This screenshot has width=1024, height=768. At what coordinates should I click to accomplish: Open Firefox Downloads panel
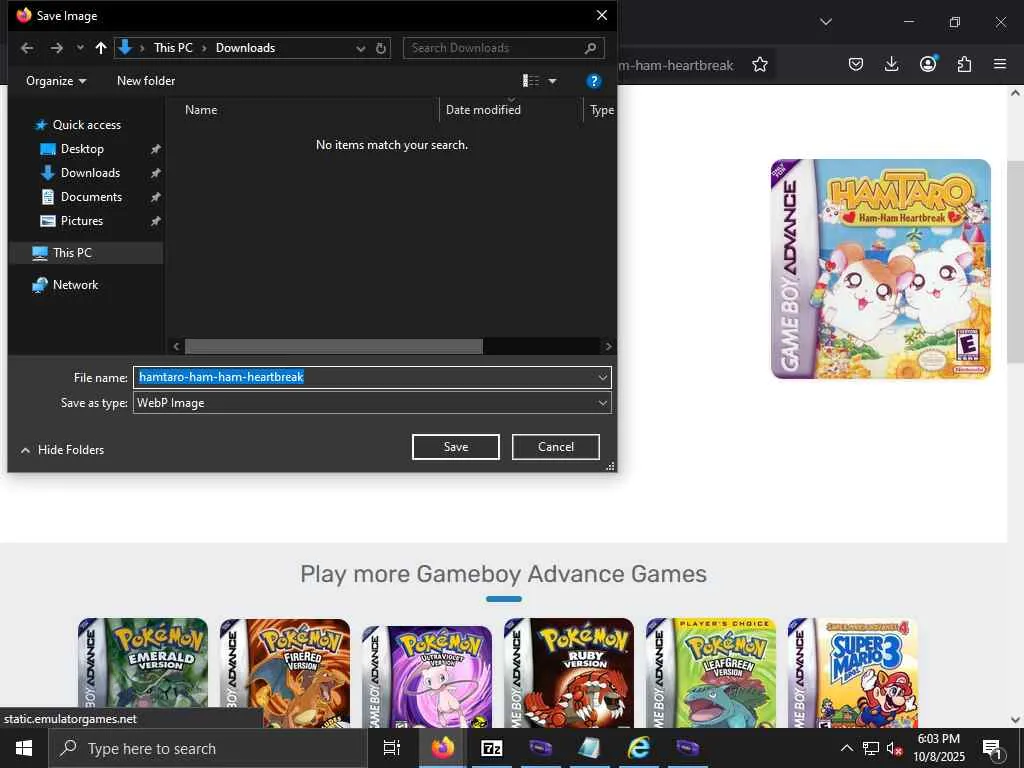891,64
